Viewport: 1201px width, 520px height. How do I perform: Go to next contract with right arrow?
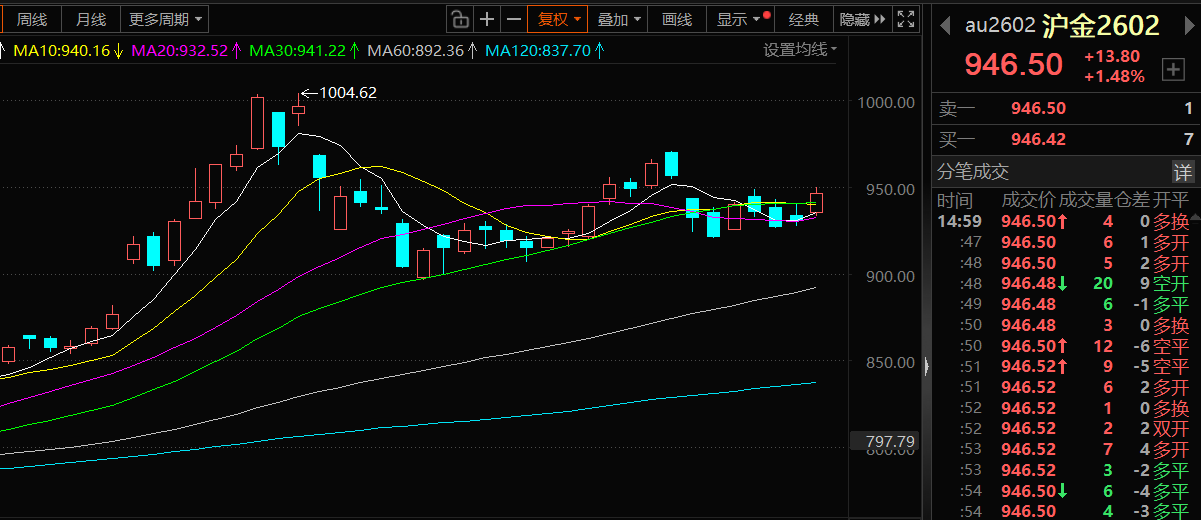coord(1185,25)
